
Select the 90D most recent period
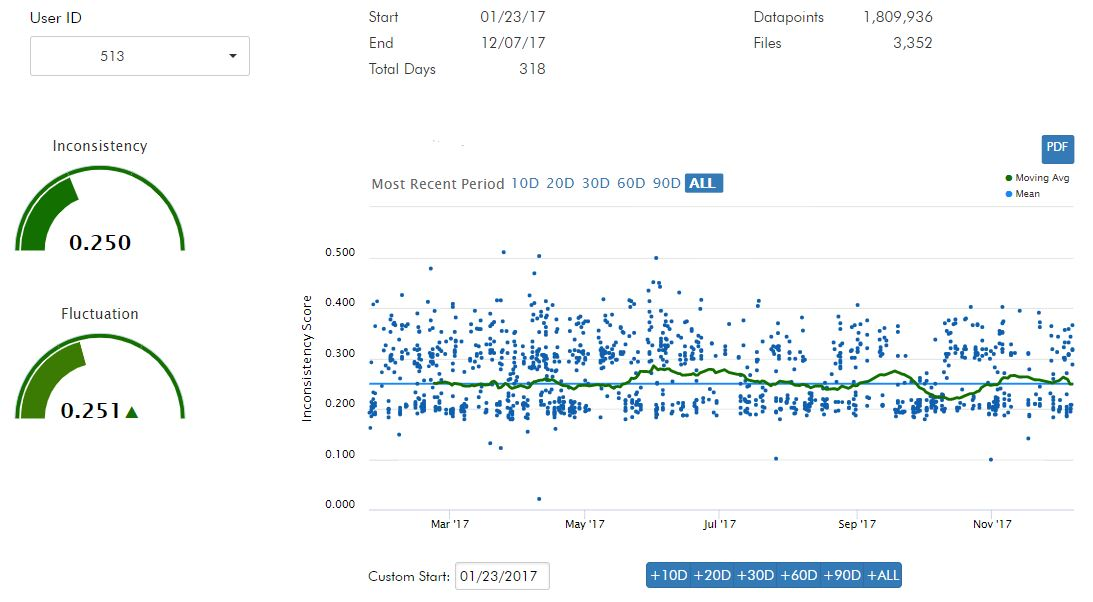[666, 183]
